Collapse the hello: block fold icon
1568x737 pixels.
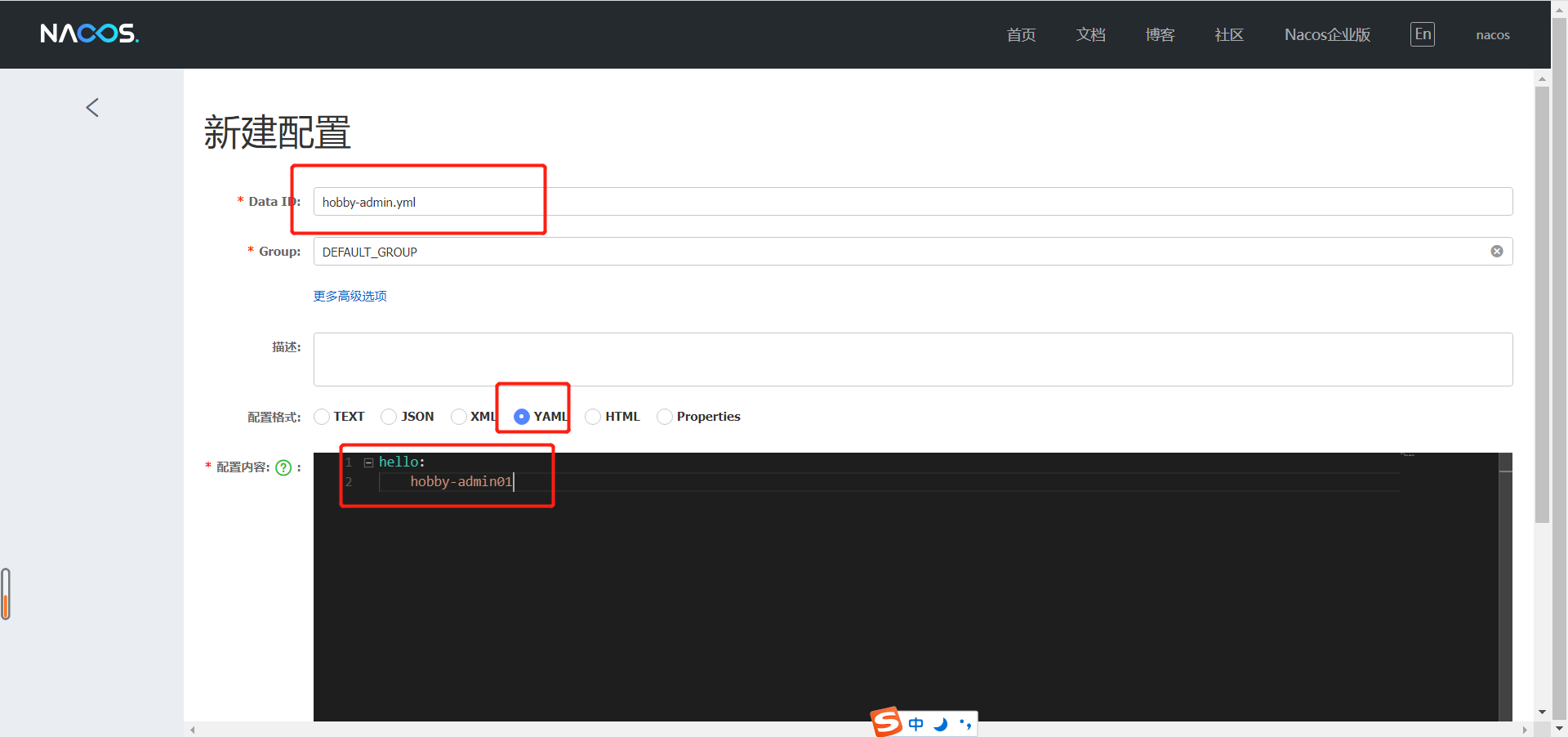[x=368, y=462]
